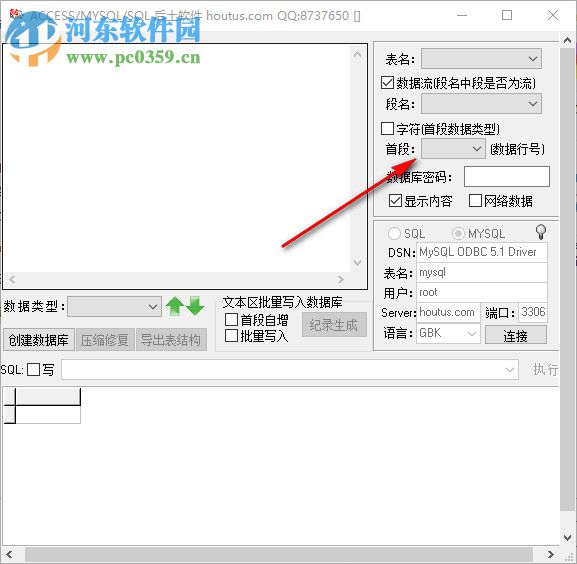This screenshot has width=577, height=564.
Task: Click the window's vertical scrollbar thumb
Action: (x=567, y=280)
